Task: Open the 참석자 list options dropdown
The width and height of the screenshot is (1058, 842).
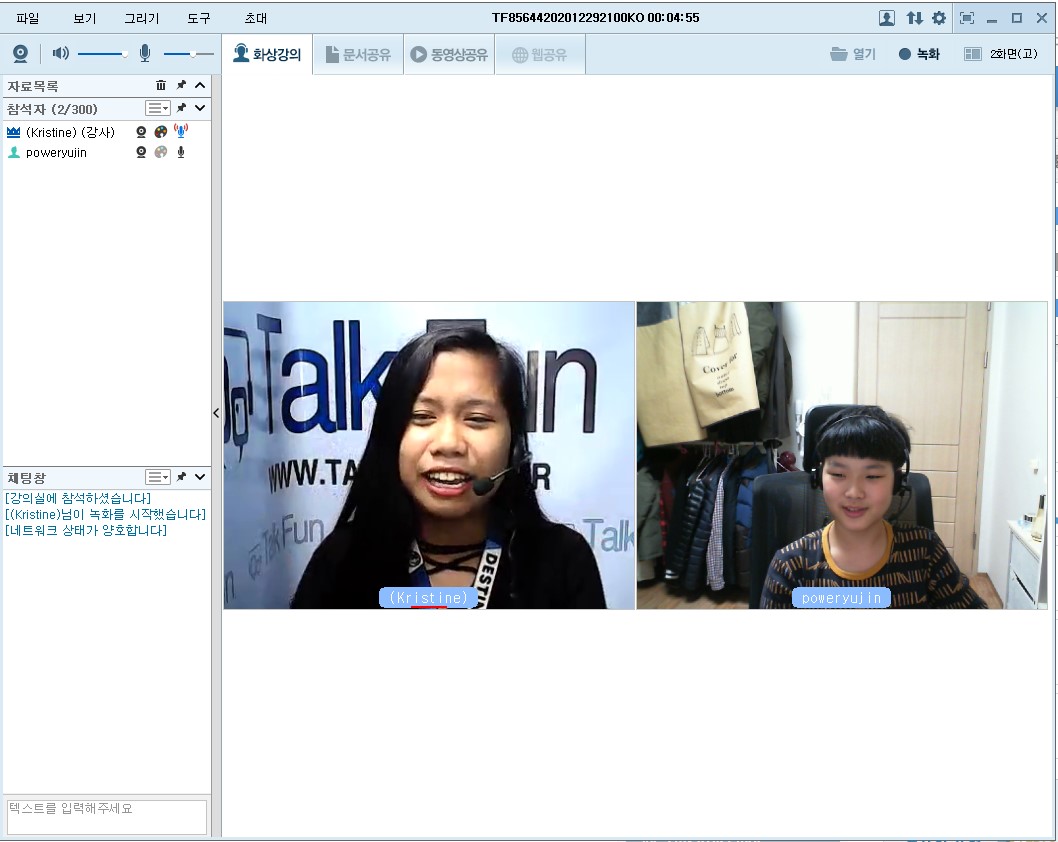Action: coord(158,108)
